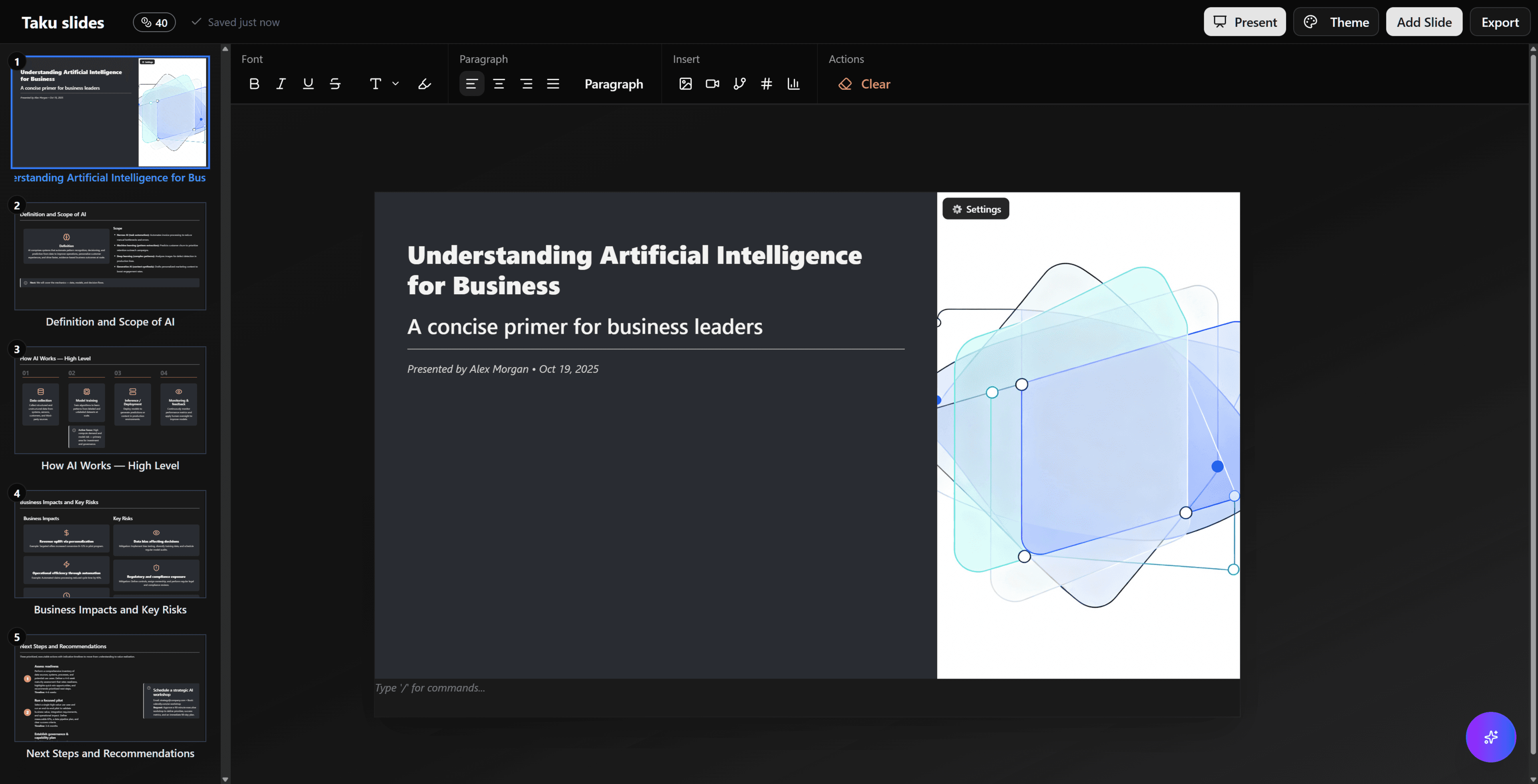1538x784 pixels.
Task: Insert an image
Action: 685,84
